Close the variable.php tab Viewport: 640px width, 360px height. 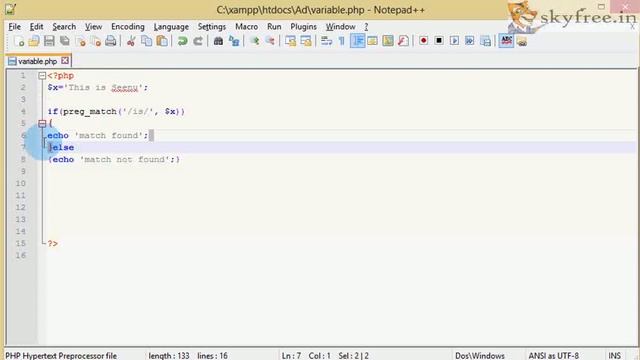click(x=65, y=61)
